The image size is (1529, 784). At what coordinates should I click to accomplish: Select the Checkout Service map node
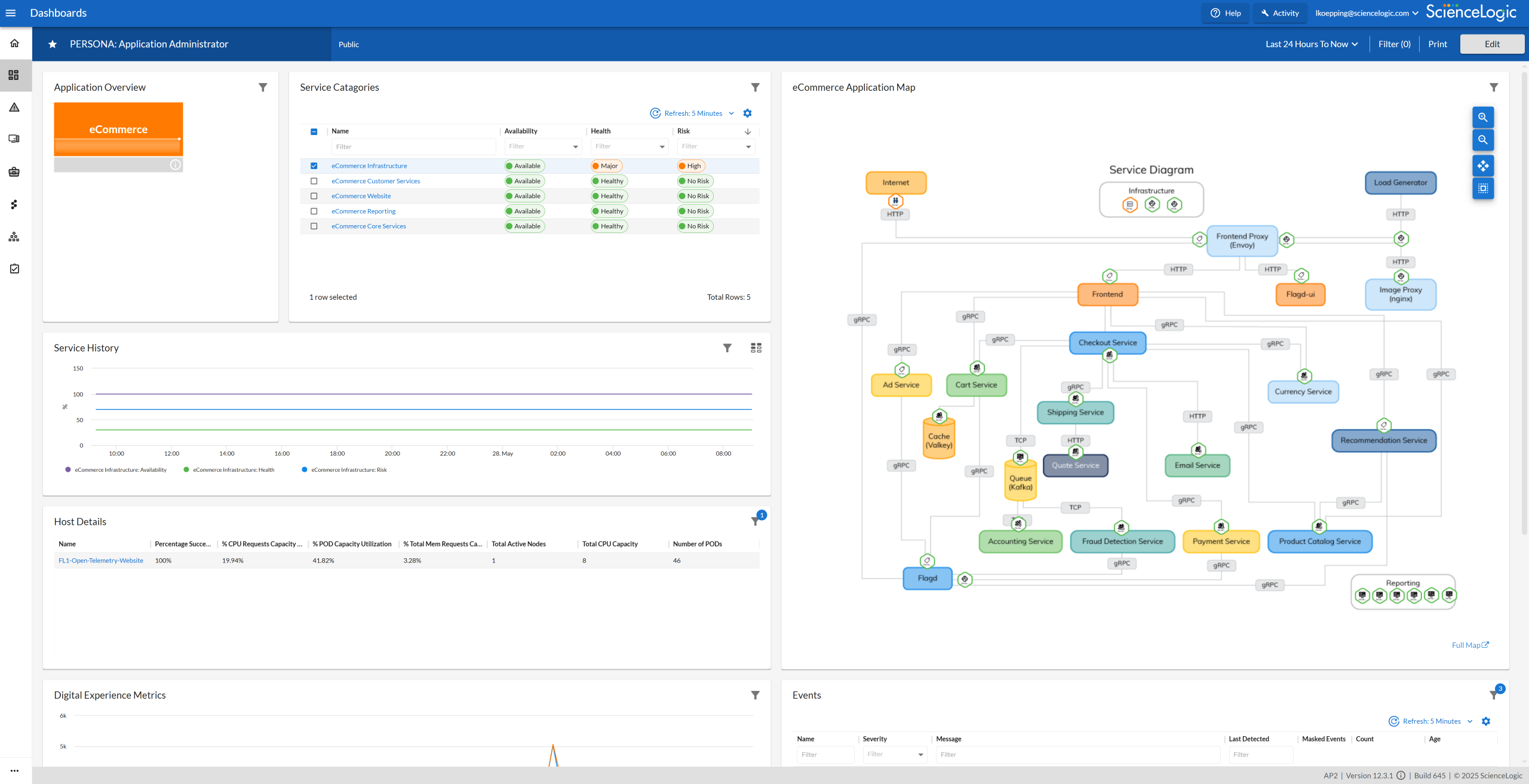coord(1107,343)
